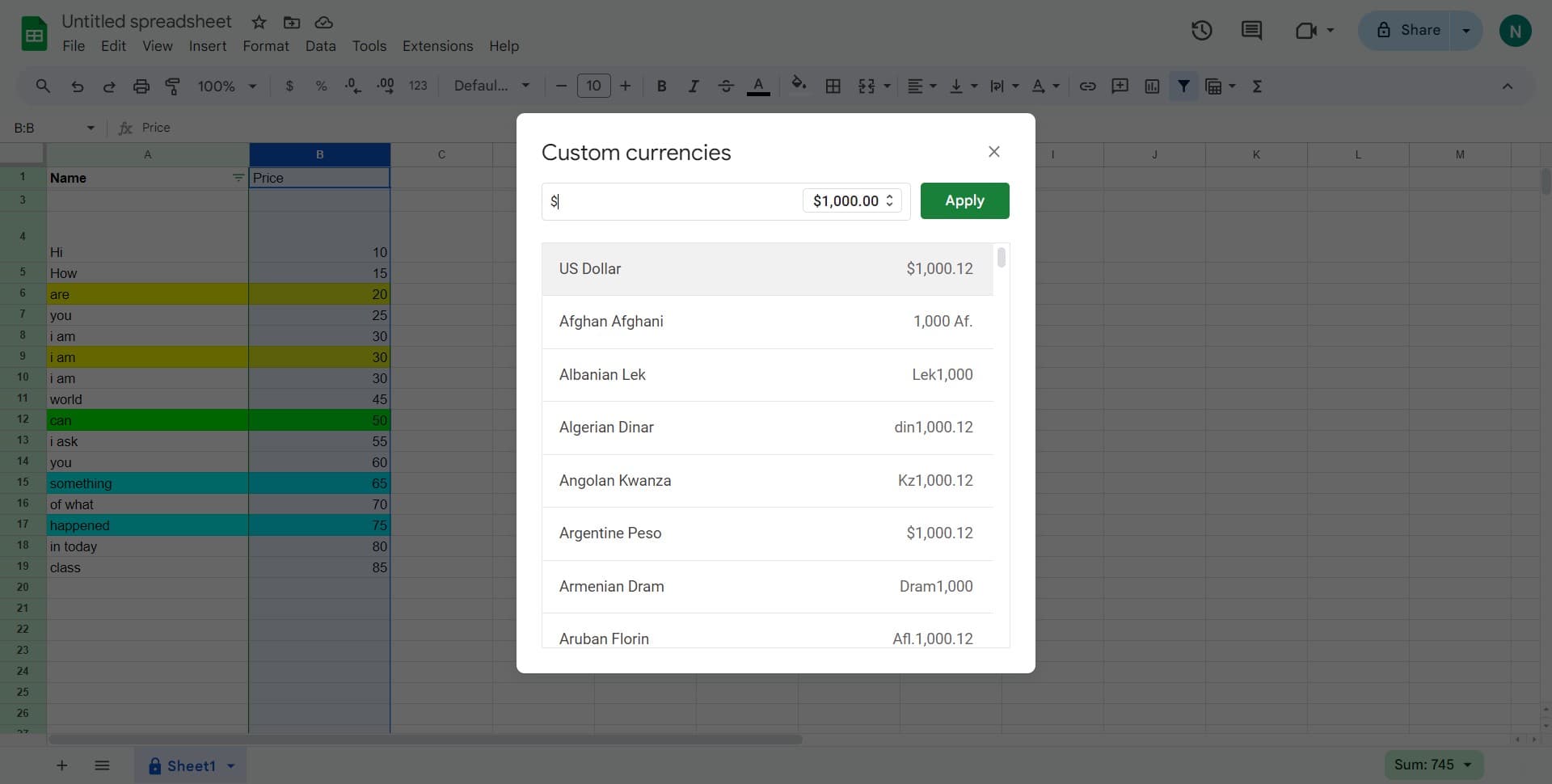The height and width of the screenshot is (784, 1552).
Task: Toggle bold formatting
Action: [x=661, y=86]
